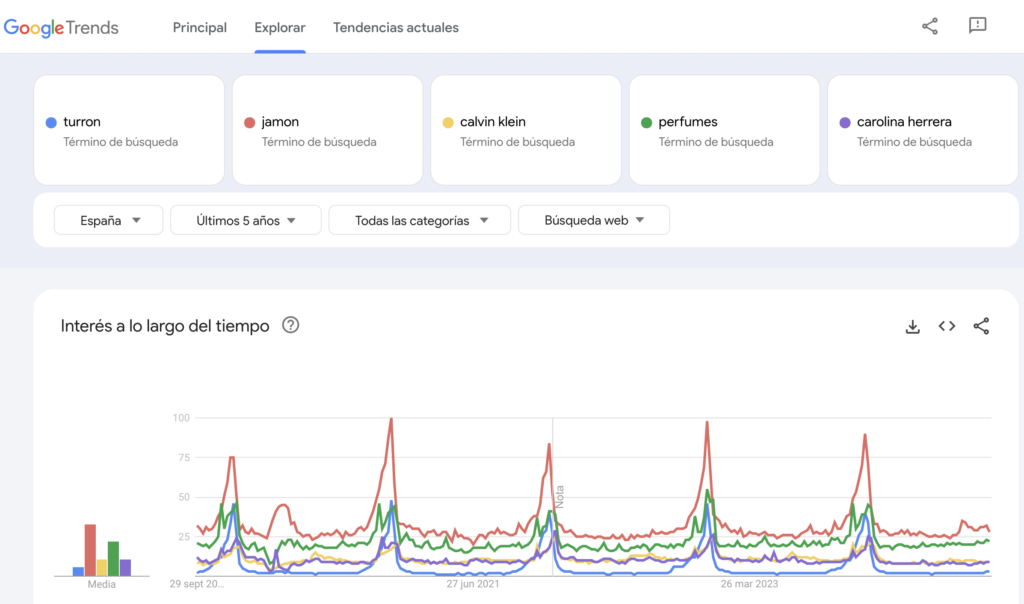Click the purple carolina herrera color dot
Screen dimensions: 1024x604
tap(845, 122)
